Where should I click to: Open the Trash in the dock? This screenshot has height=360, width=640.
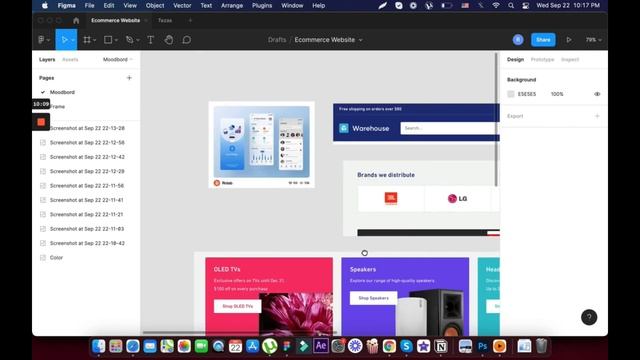click(x=541, y=346)
